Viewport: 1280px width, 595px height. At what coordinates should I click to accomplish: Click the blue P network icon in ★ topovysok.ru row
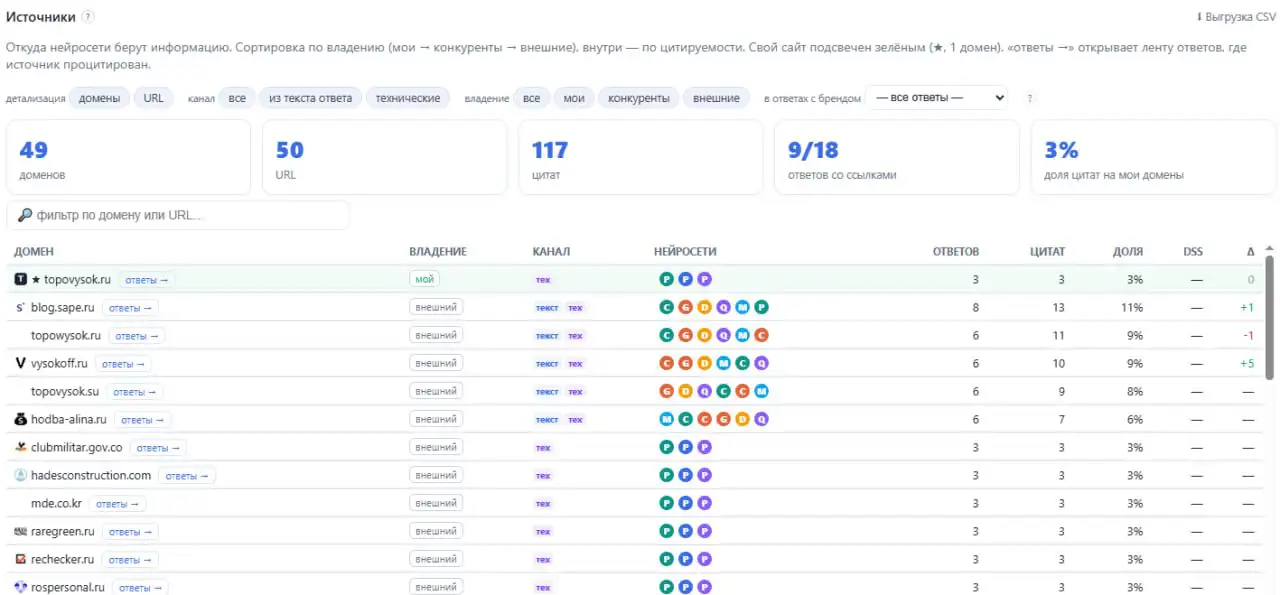pos(685,279)
